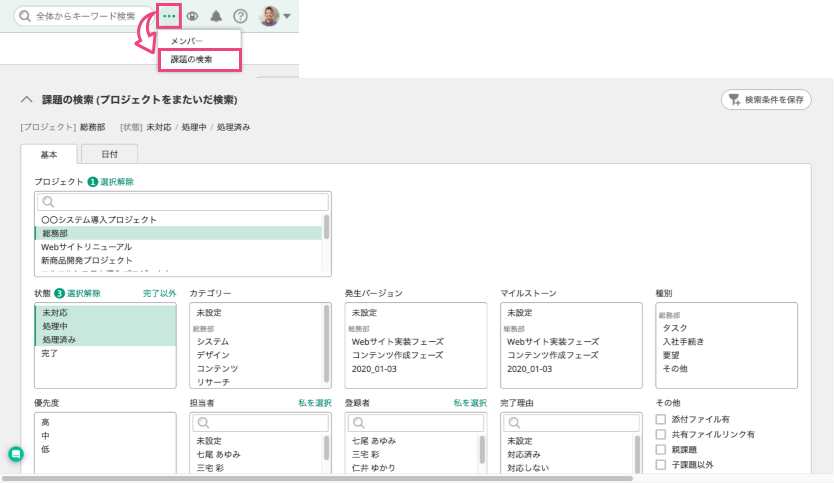834x483 pixels.
Task: Click the horizontal page scrollbar
Action: click(x=317, y=478)
